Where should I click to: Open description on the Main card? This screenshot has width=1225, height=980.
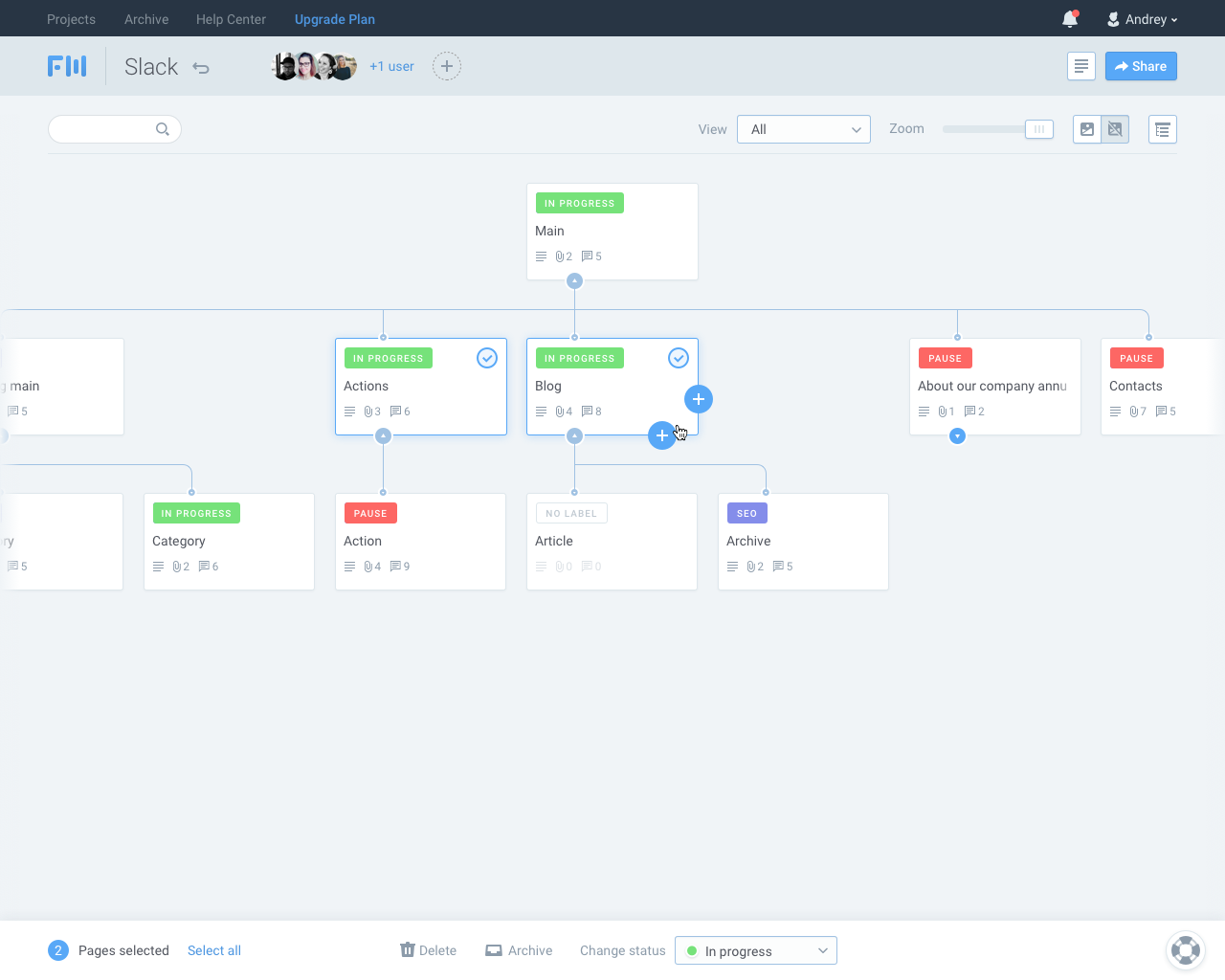tap(541, 256)
